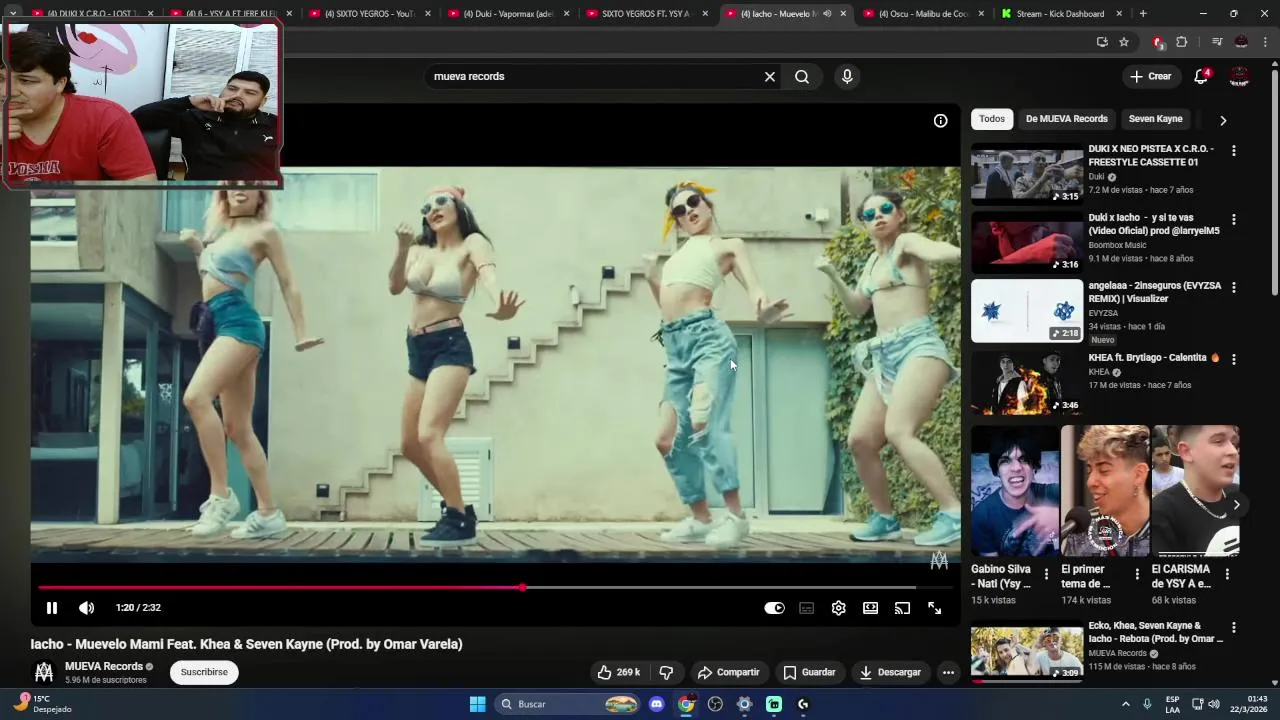1280x720 pixels.
Task: Select the Todos filter chip
Action: tap(992, 119)
